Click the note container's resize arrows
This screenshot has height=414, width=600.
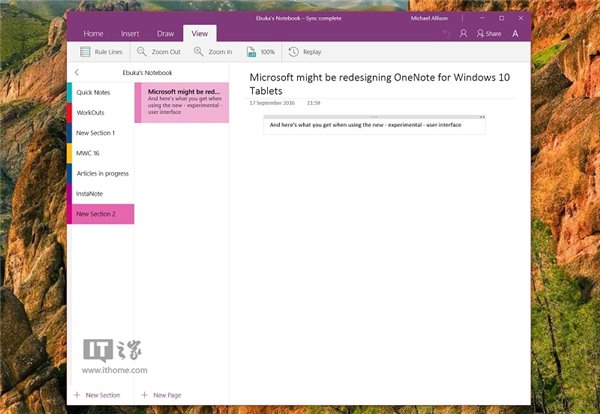(482, 117)
